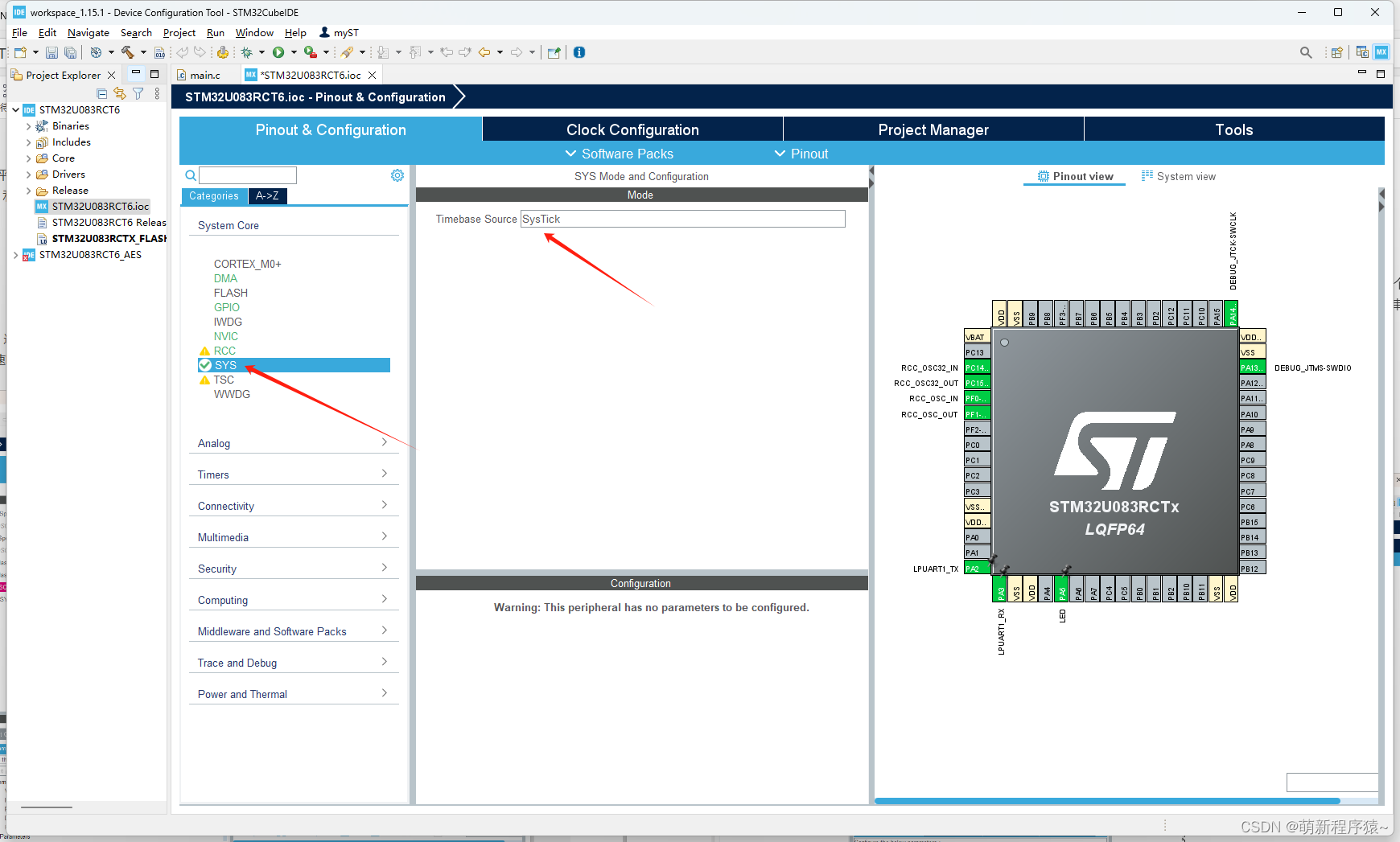The height and width of the screenshot is (842, 1400).
Task: Switch to the Clock Configuration tab
Action: [x=632, y=129]
